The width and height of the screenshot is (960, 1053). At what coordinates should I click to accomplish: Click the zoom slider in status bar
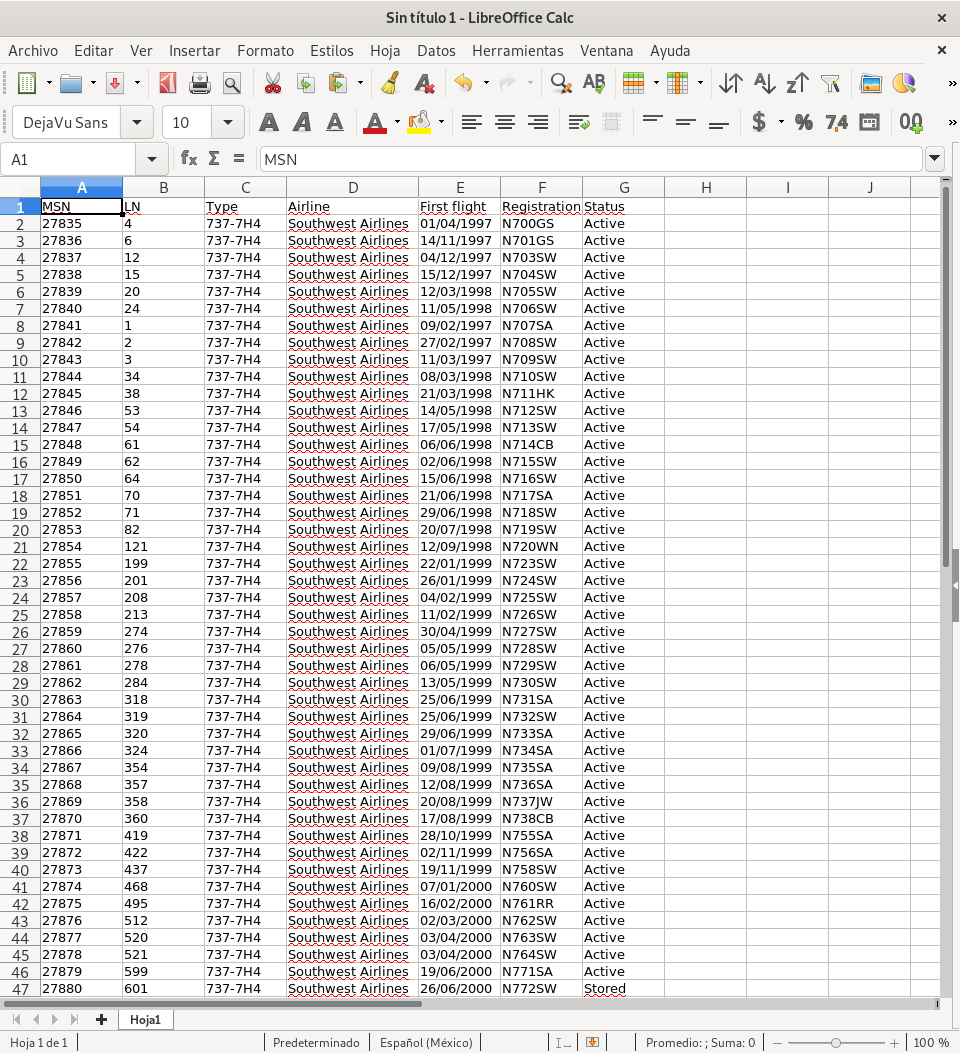836,1043
